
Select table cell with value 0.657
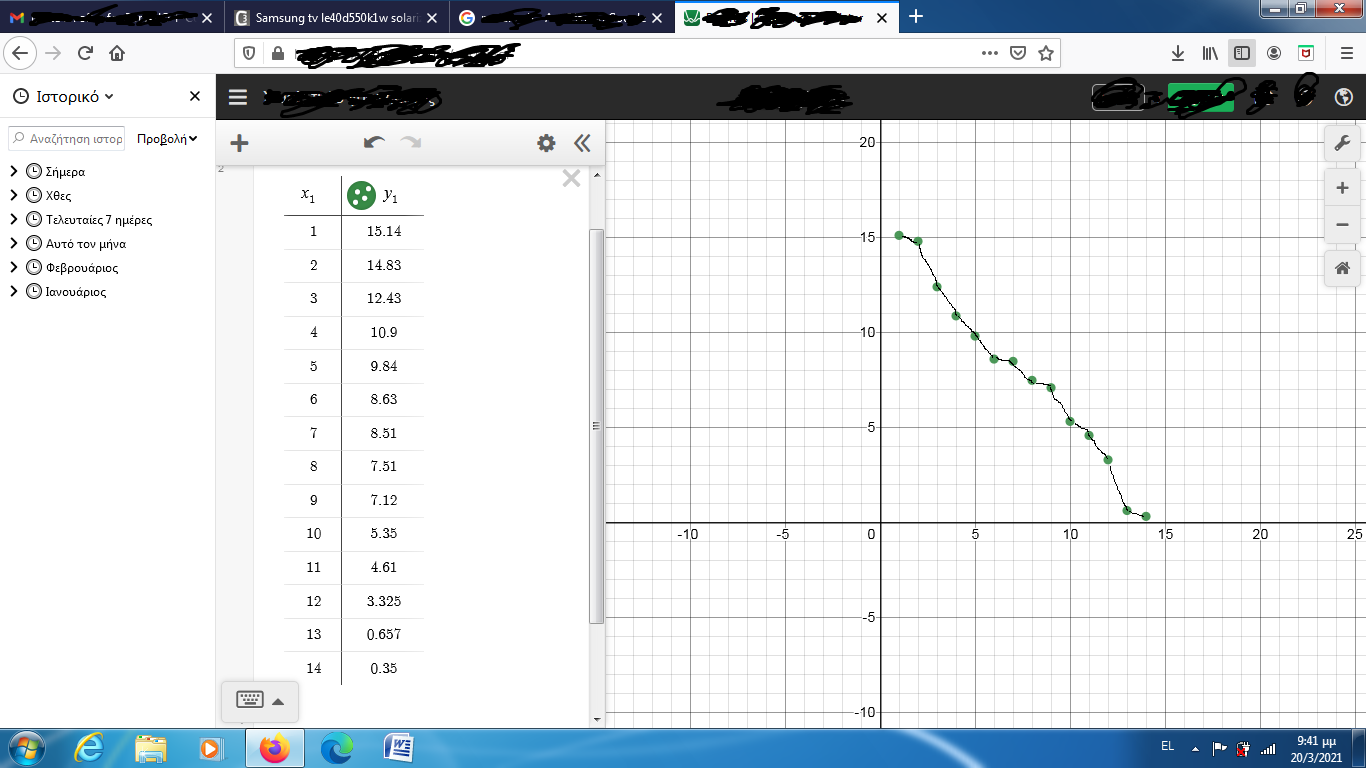(x=383, y=635)
